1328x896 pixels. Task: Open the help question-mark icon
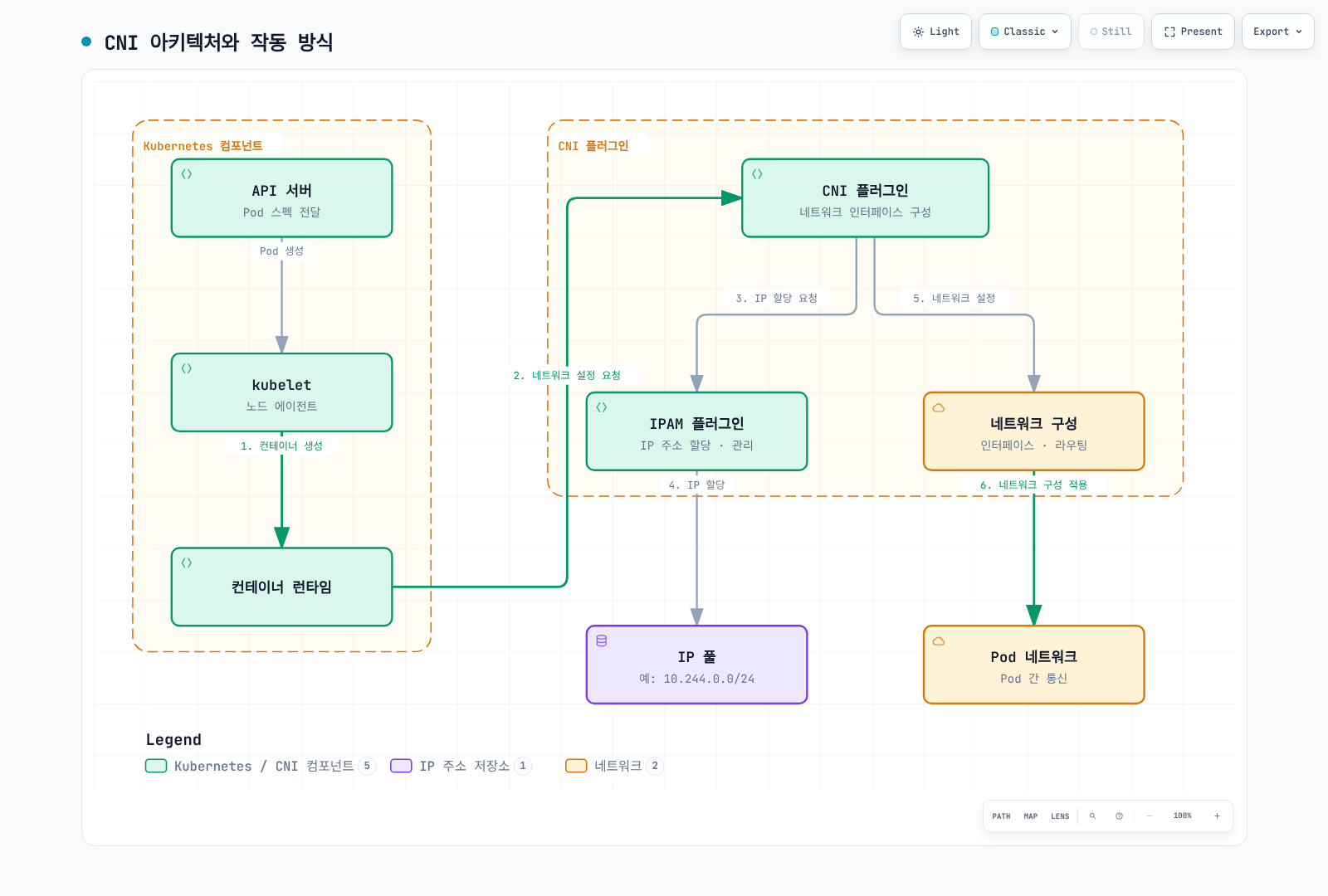[1119, 816]
